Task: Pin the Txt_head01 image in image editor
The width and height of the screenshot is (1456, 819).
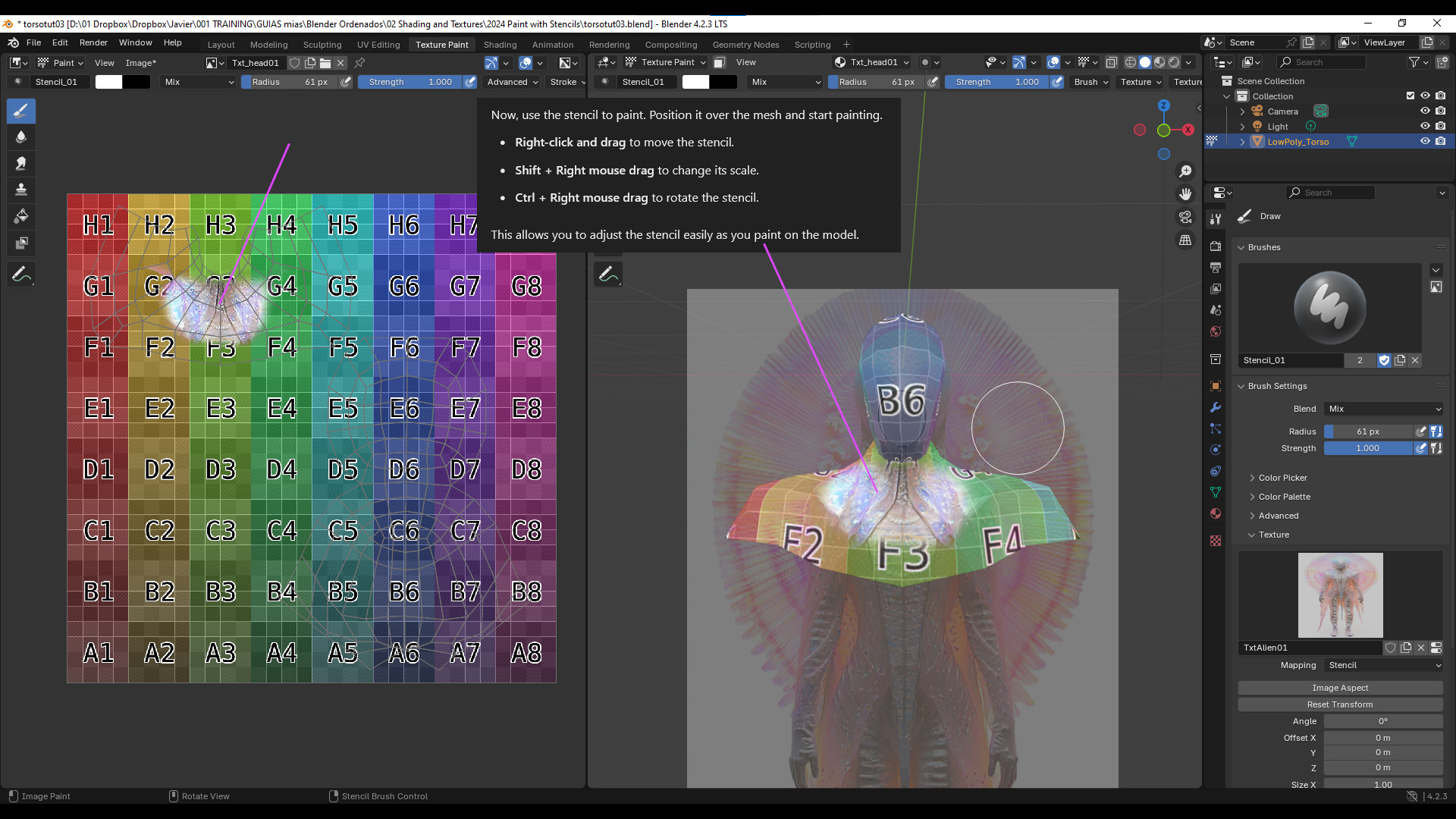Action: pyautogui.click(x=360, y=63)
